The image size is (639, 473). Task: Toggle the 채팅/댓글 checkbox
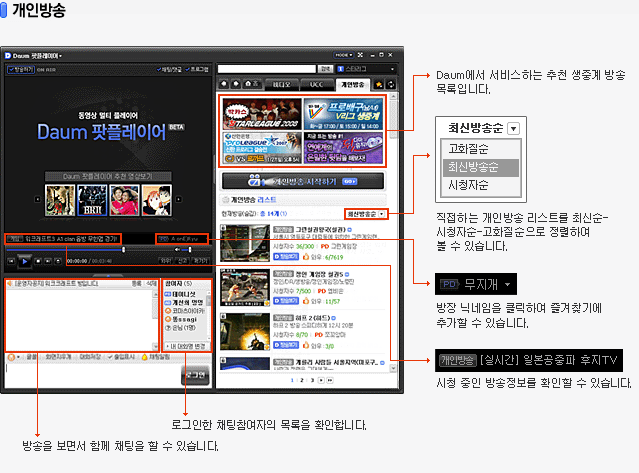pyautogui.click(x=169, y=70)
